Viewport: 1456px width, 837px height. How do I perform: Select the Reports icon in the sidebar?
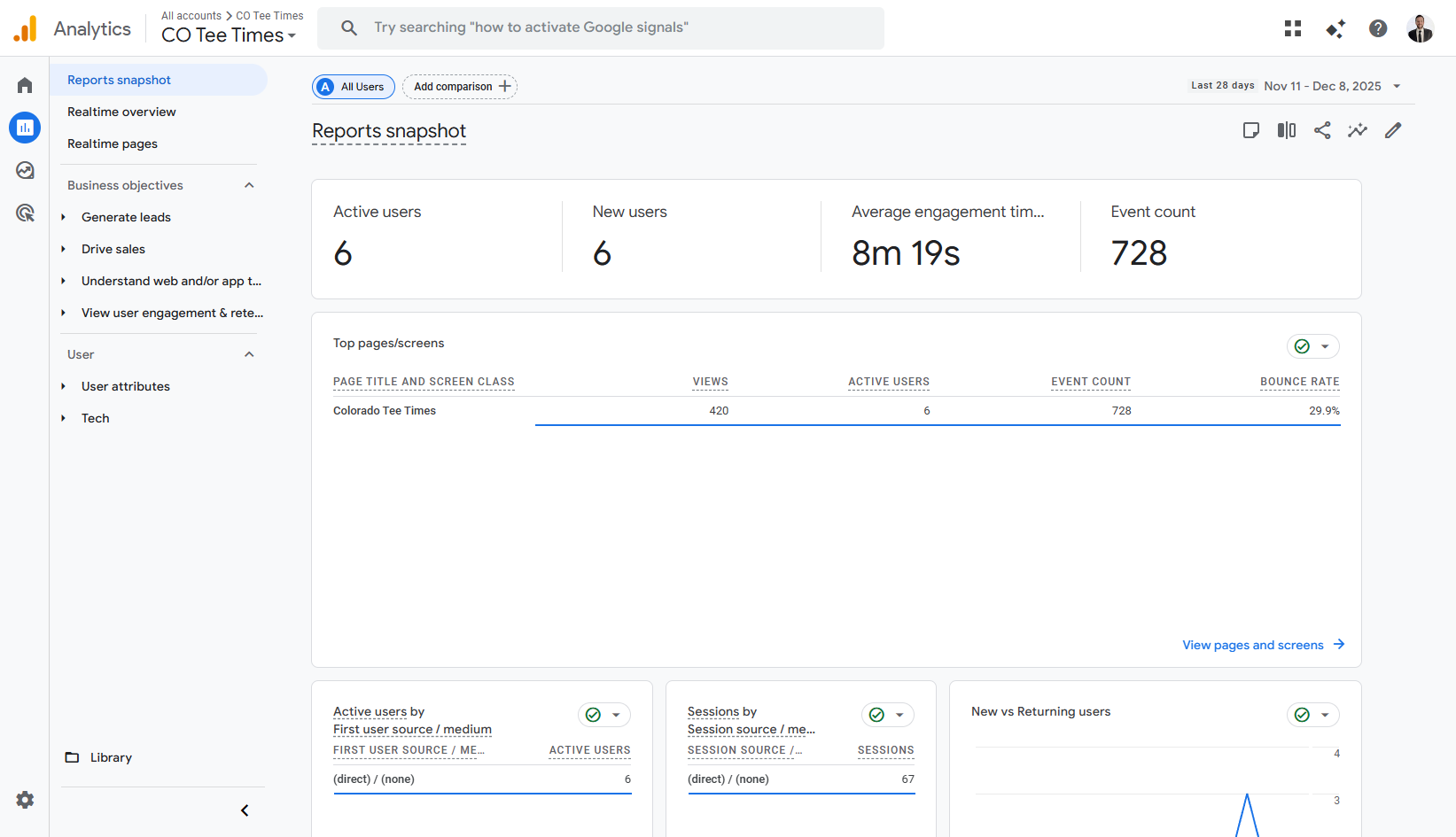point(24,127)
